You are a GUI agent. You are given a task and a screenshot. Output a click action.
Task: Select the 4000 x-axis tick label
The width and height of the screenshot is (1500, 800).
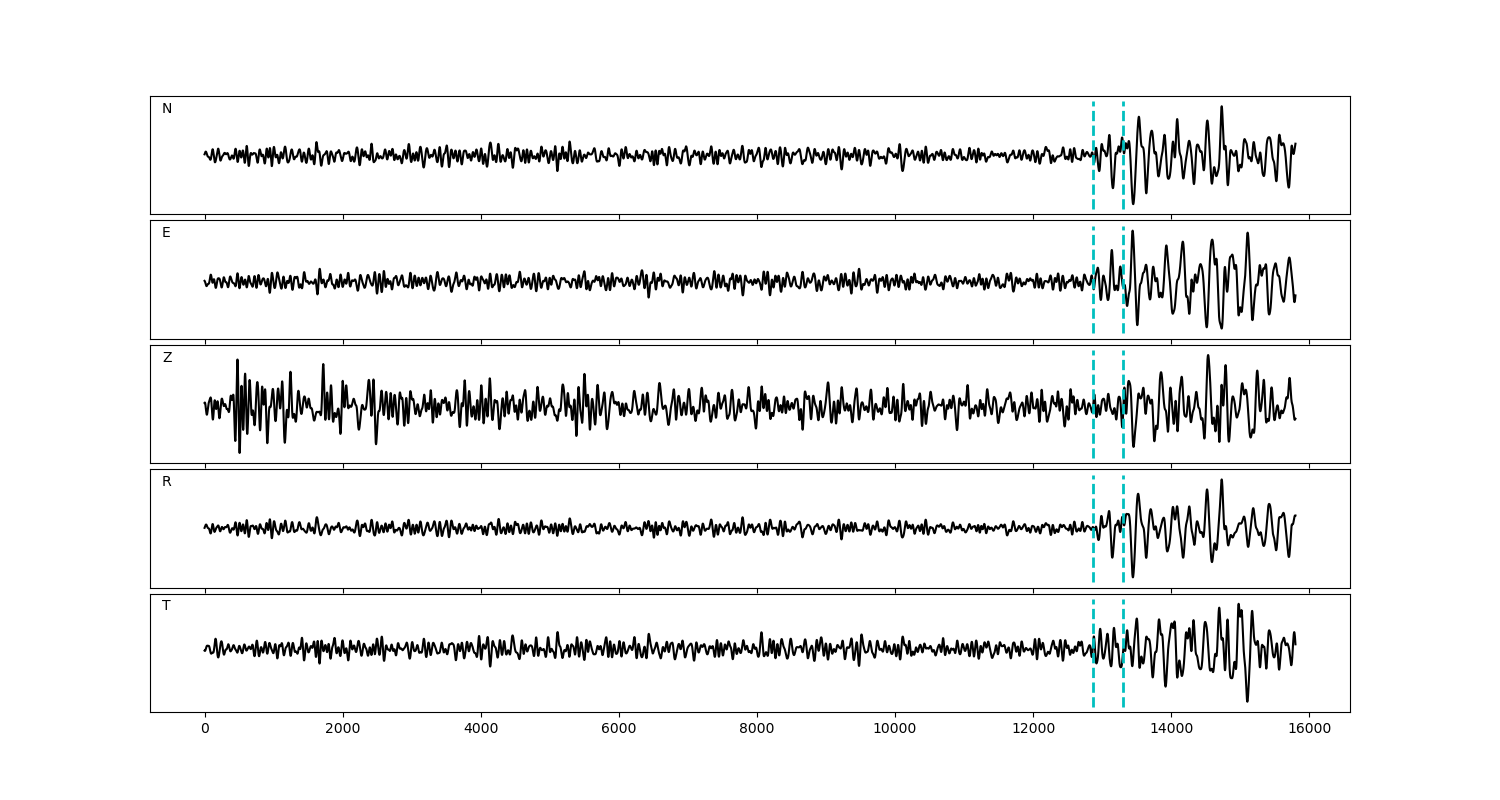(481, 730)
